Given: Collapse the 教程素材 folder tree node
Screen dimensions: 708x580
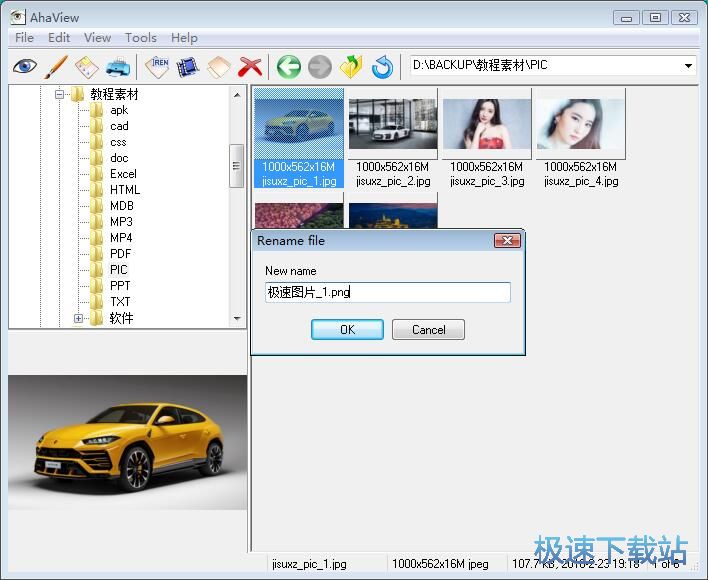Looking at the screenshot, I should [60, 94].
